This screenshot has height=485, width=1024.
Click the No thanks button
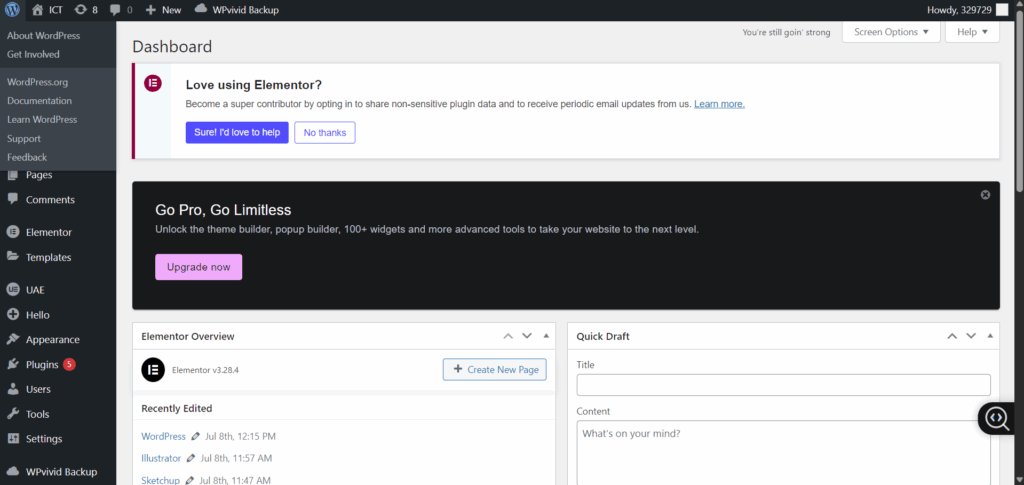click(x=324, y=132)
